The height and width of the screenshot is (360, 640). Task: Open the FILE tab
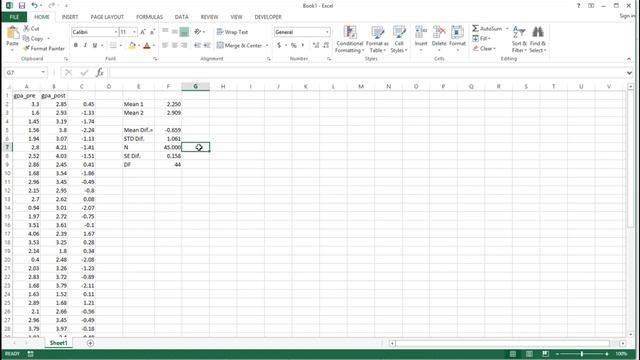(x=14, y=17)
